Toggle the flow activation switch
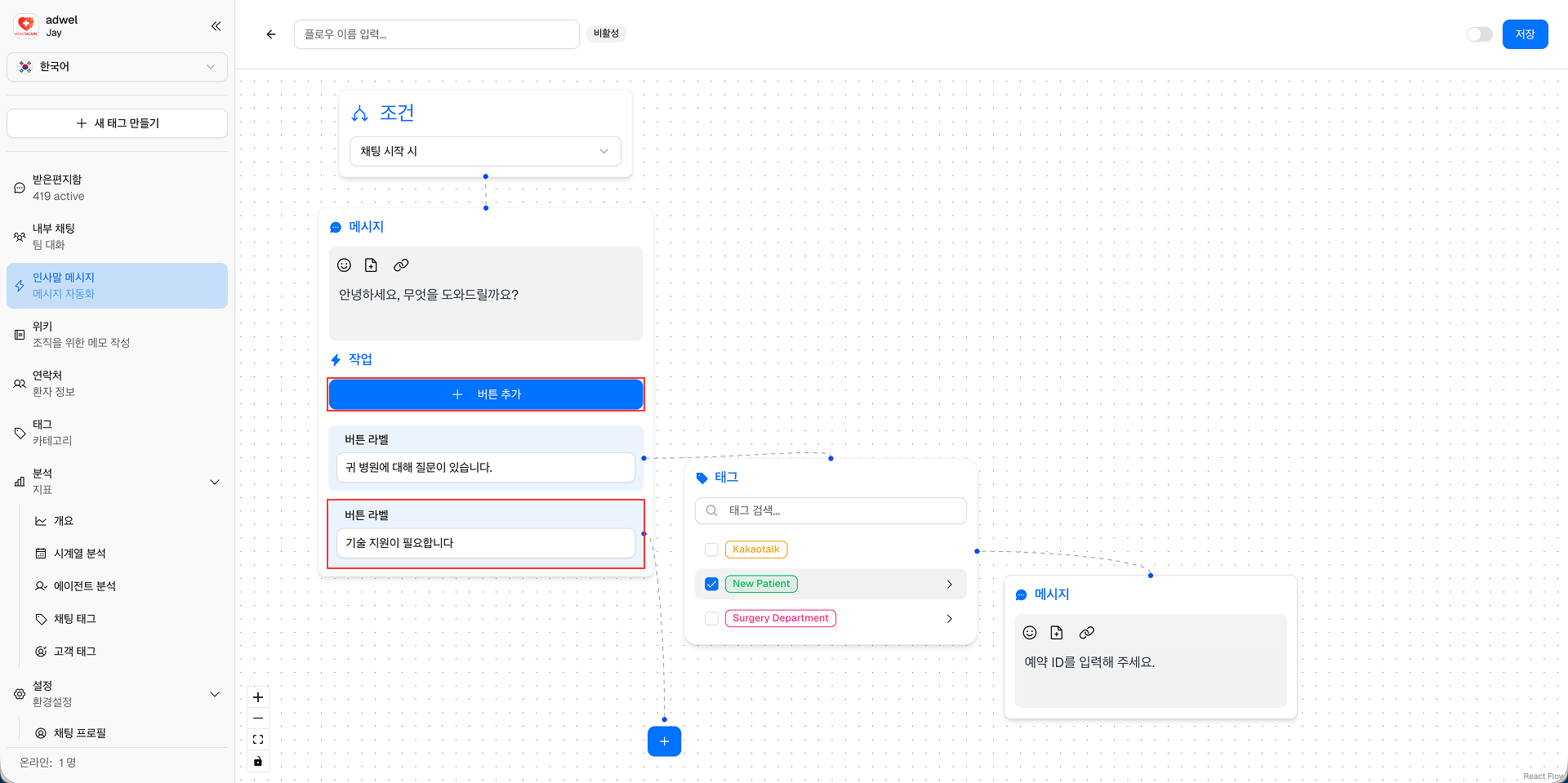The width and height of the screenshot is (1568, 783). point(1479,34)
